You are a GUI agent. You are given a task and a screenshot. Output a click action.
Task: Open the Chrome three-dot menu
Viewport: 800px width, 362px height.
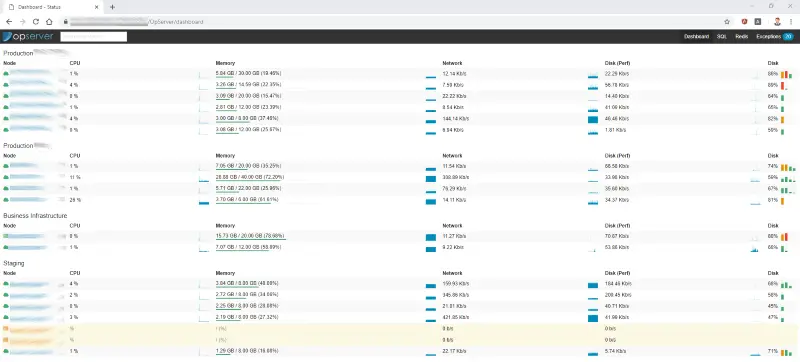[790, 22]
